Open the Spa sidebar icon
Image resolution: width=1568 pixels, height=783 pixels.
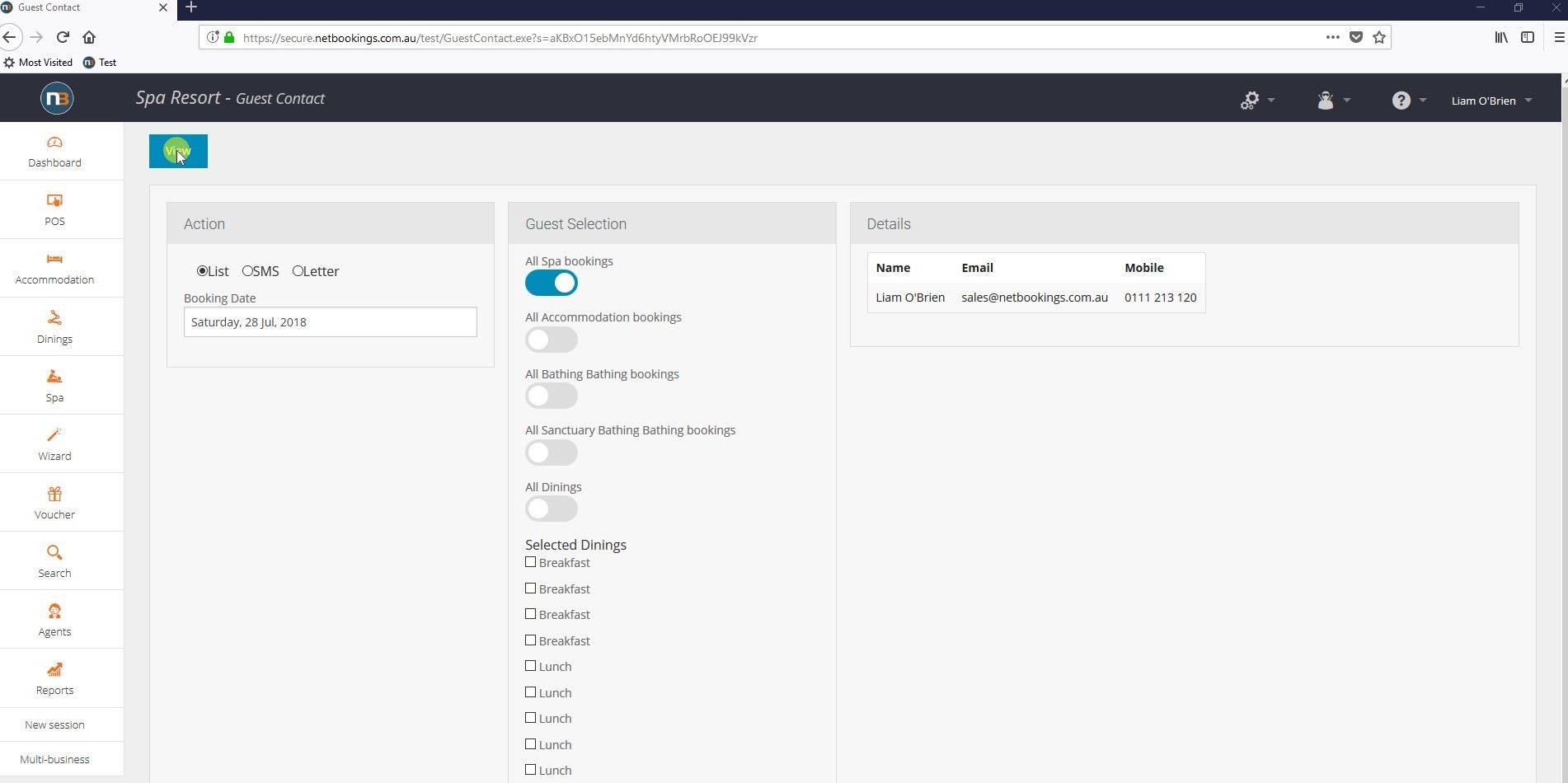click(x=54, y=377)
